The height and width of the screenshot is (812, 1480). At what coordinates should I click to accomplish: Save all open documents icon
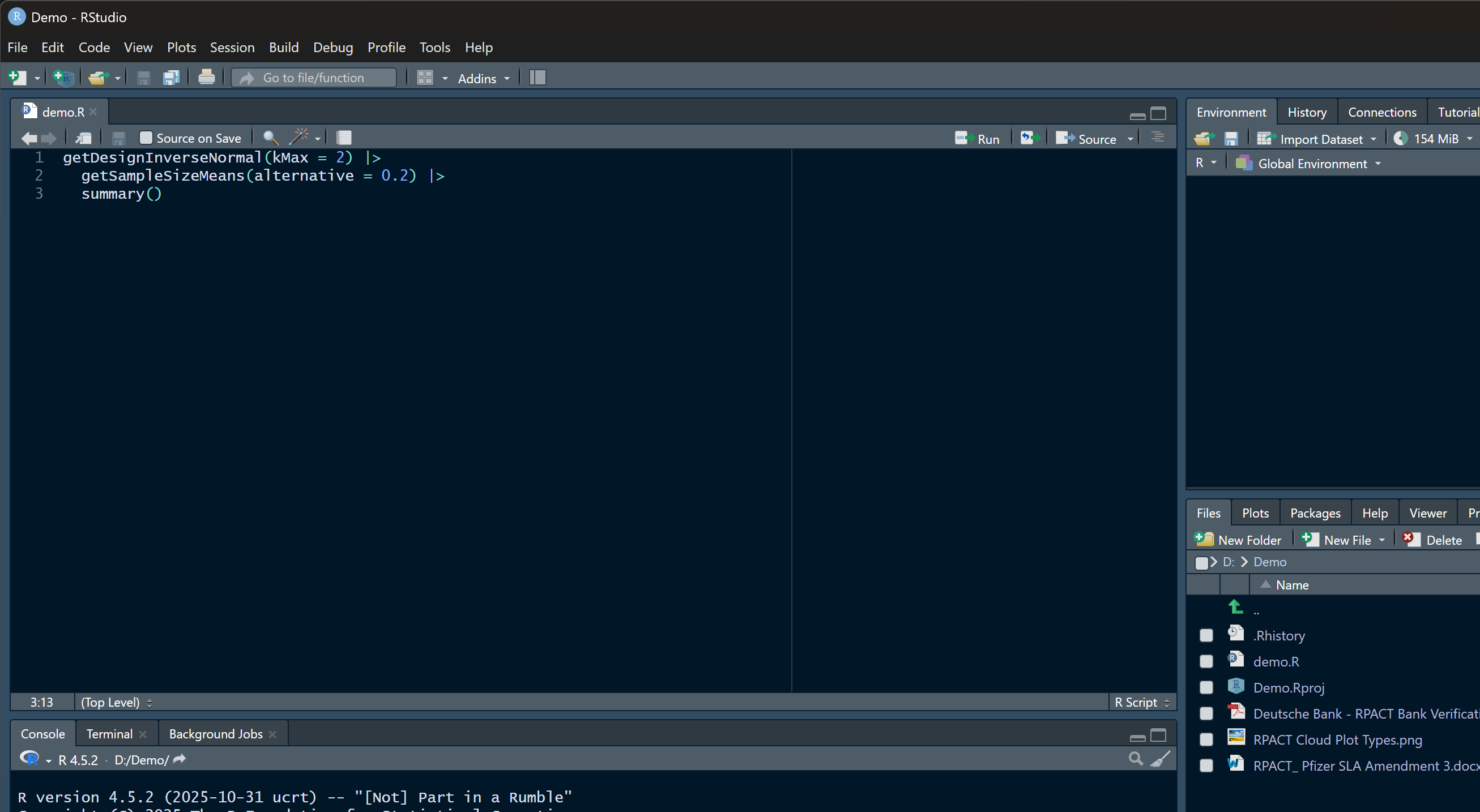click(170, 78)
